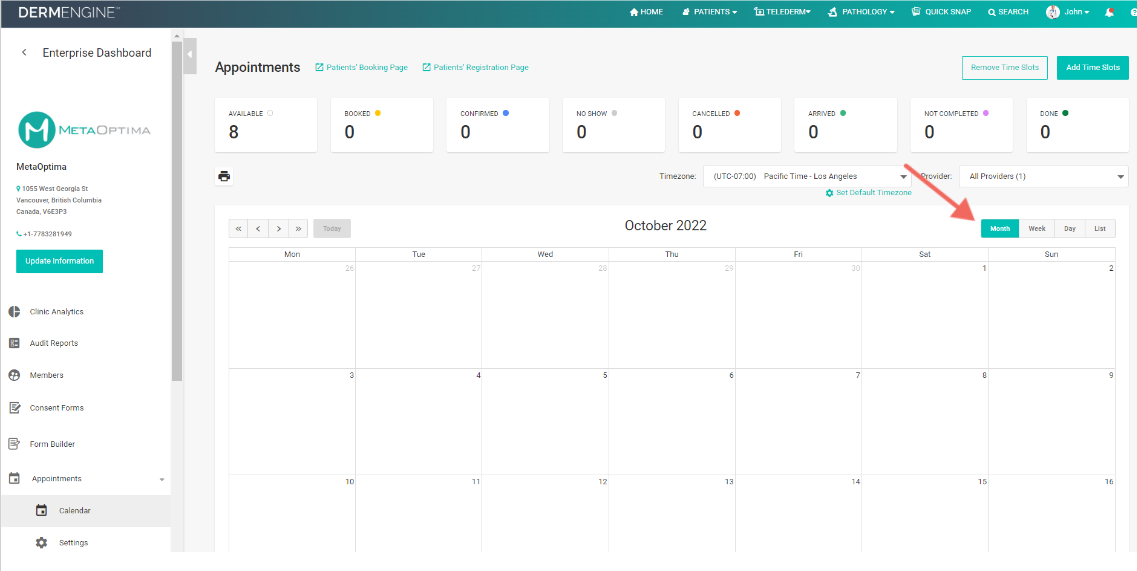
Task: Open Pathology dropdown menu
Action: [861, 12]
